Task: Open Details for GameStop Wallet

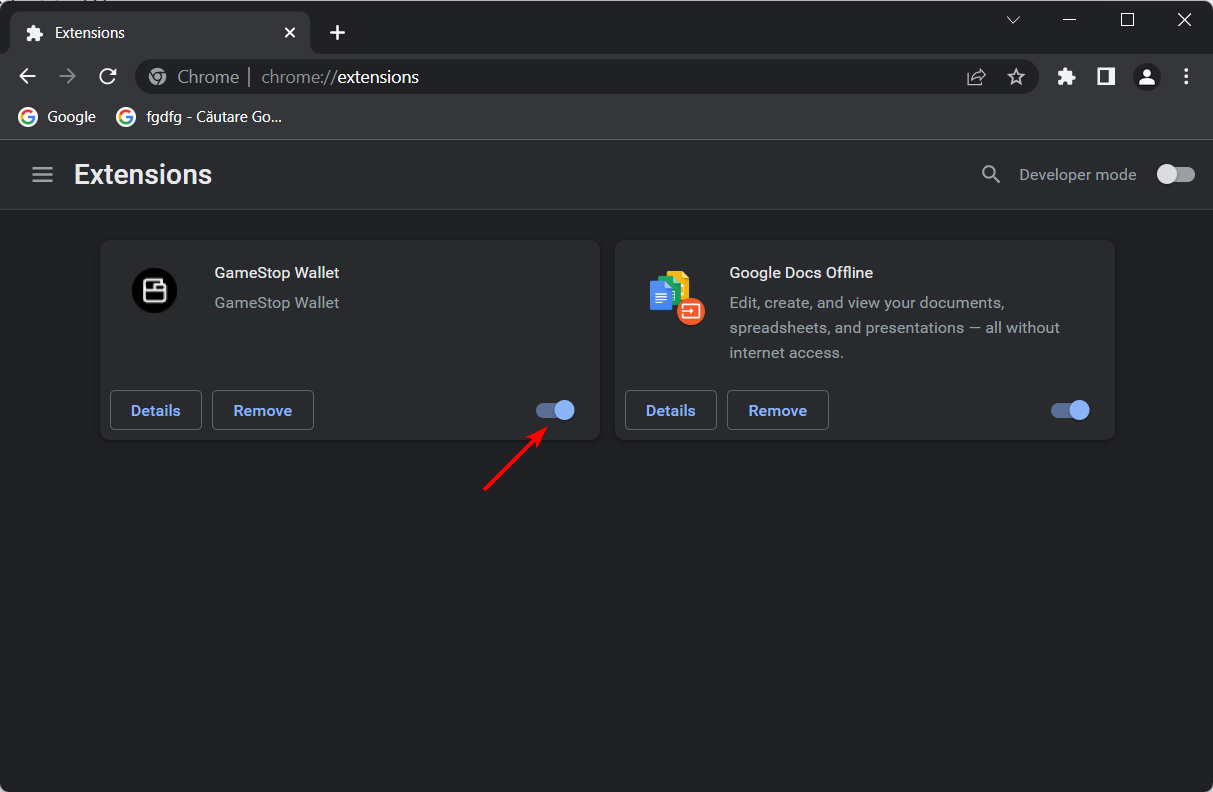Action: pos(155,410)
